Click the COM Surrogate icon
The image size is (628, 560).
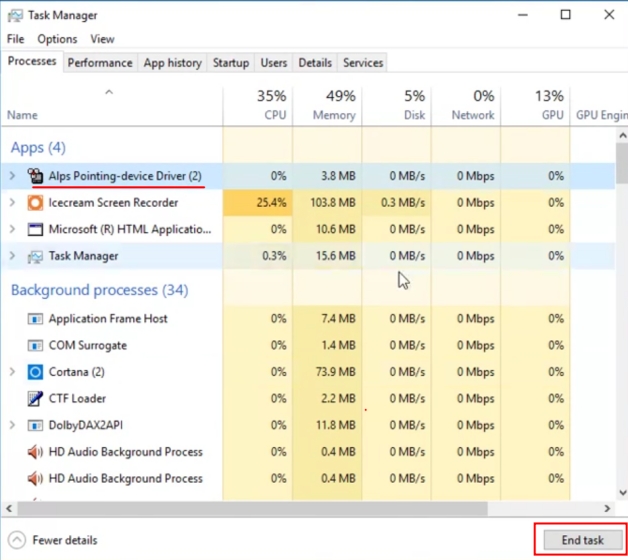point(35,345)
